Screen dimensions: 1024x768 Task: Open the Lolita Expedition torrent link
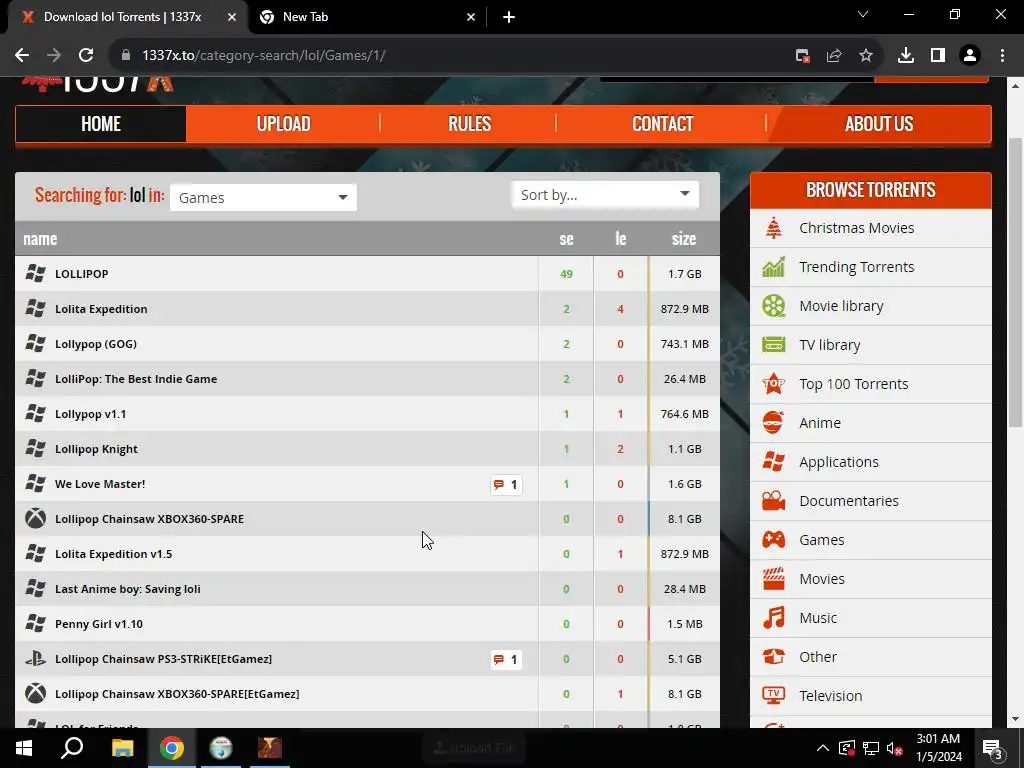(x=101, y=309)
